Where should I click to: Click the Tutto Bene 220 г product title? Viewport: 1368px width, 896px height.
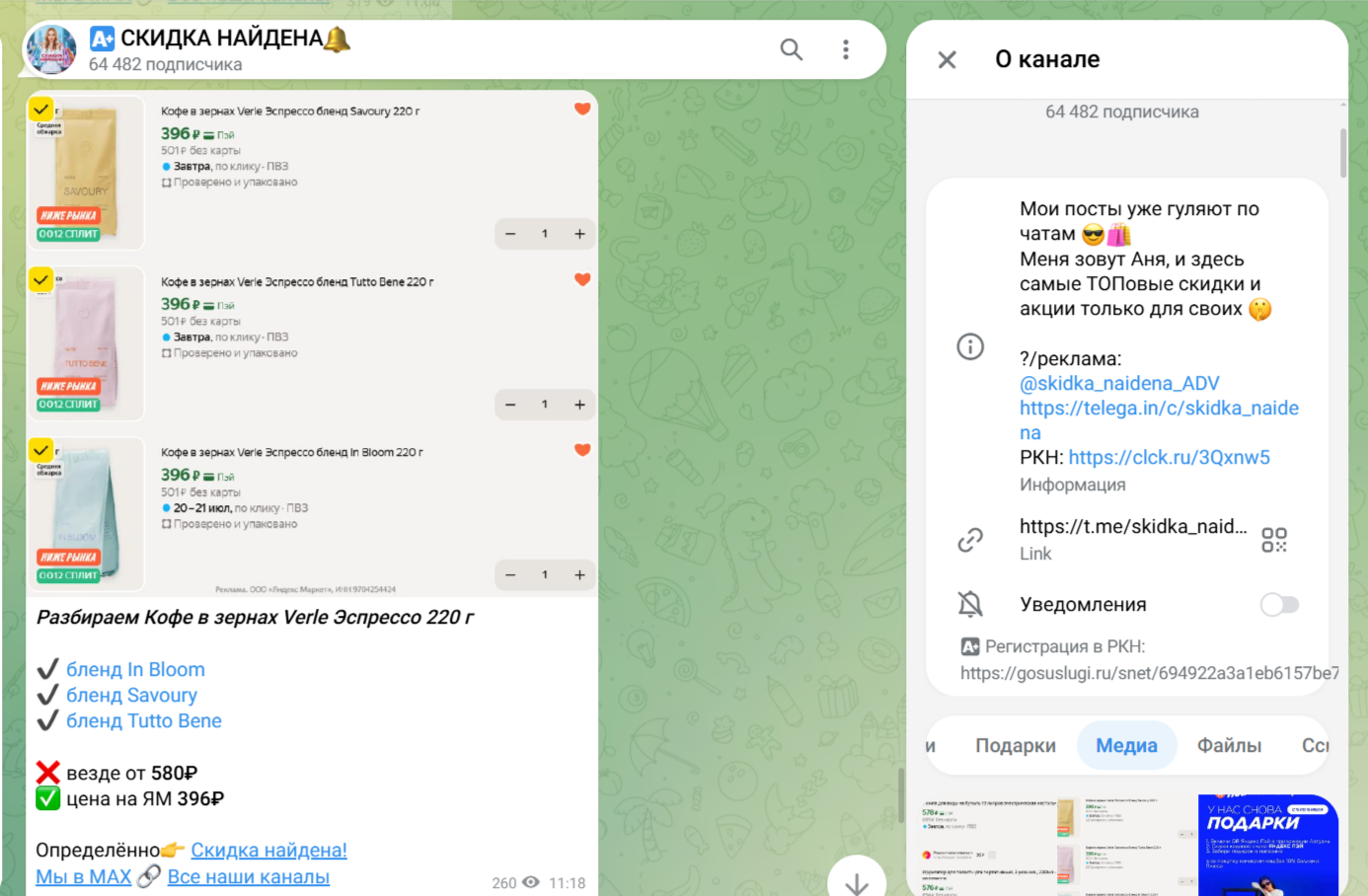(297, 282)
